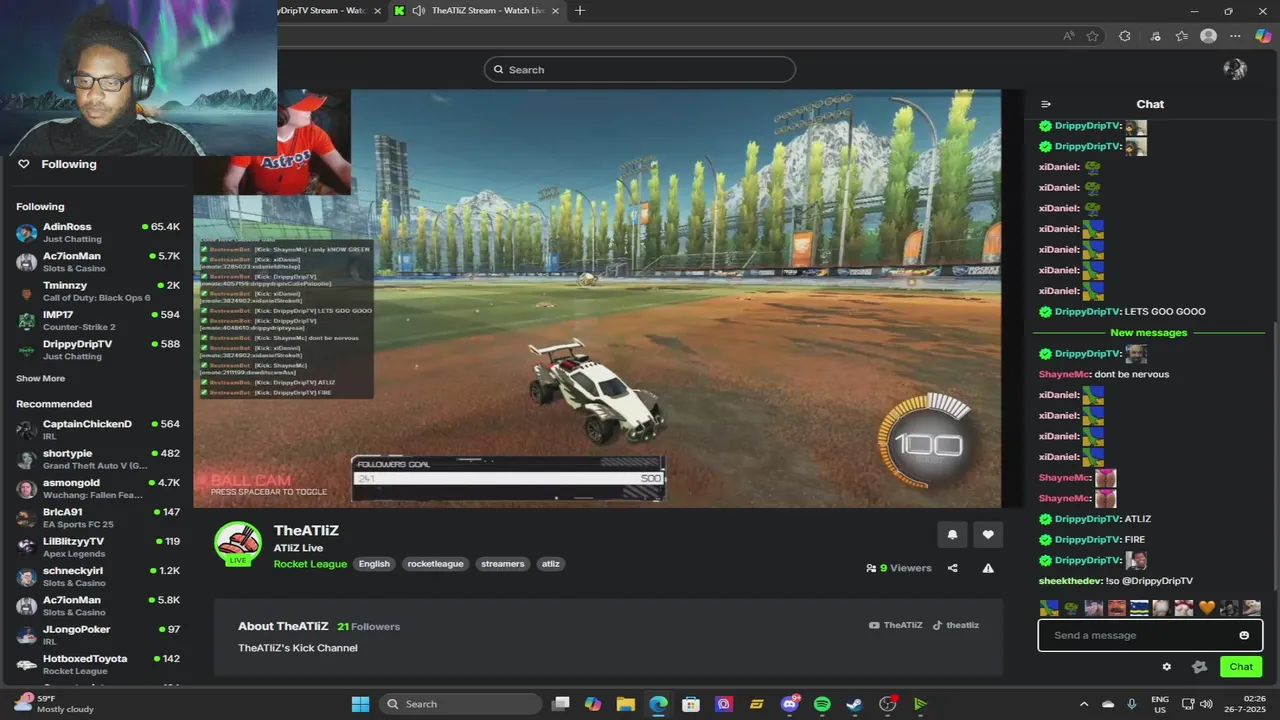Open the Rocket League category link
The image size is (1280, 720).
310,564
